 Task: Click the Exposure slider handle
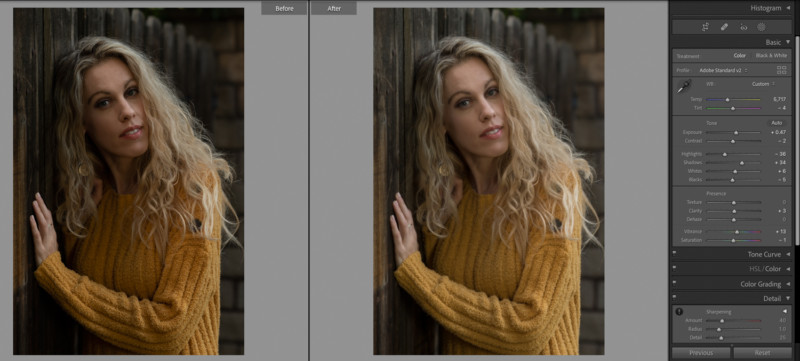click(736, 133)
